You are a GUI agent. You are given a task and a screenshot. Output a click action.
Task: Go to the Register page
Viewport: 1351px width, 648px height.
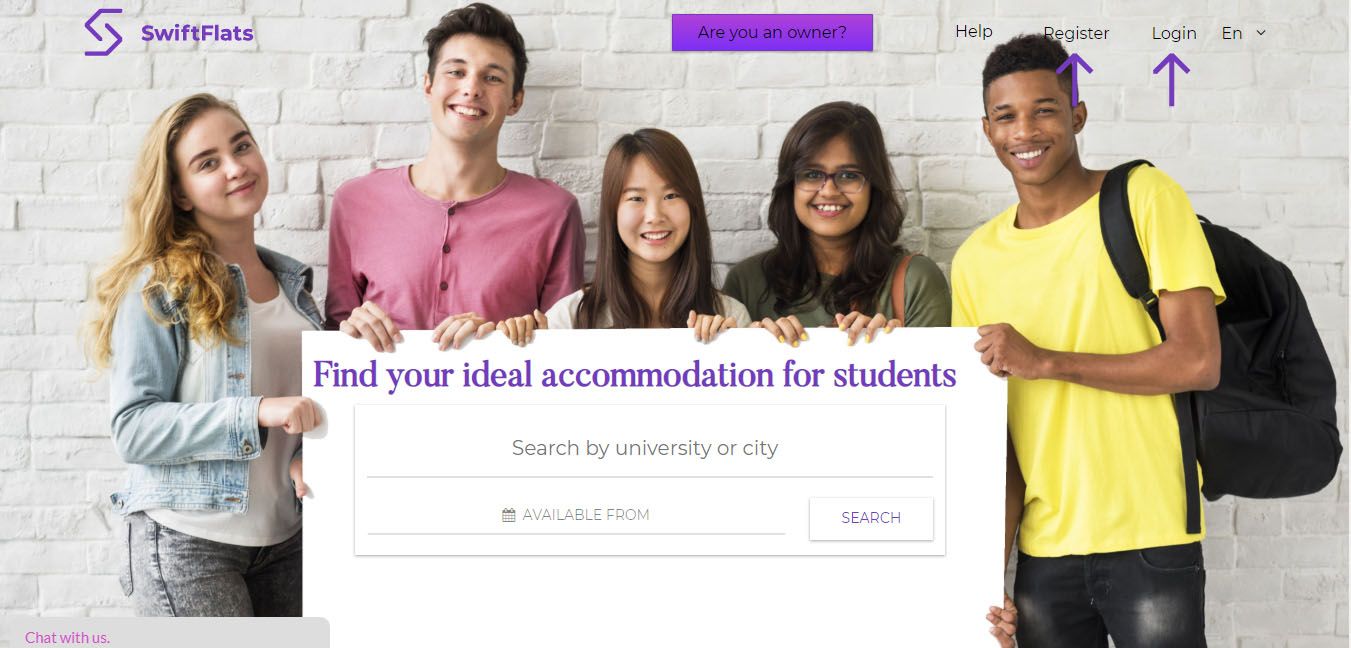pyautogui.click(x=1076, y=33)
